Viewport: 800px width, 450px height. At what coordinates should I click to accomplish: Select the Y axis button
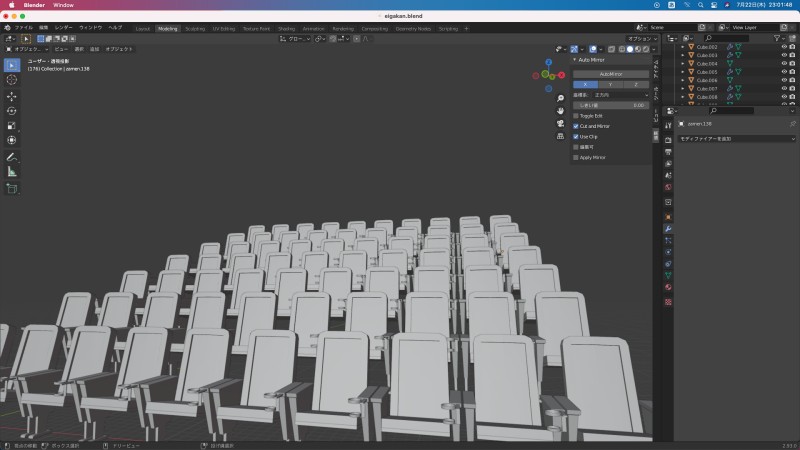pos(610,84)
